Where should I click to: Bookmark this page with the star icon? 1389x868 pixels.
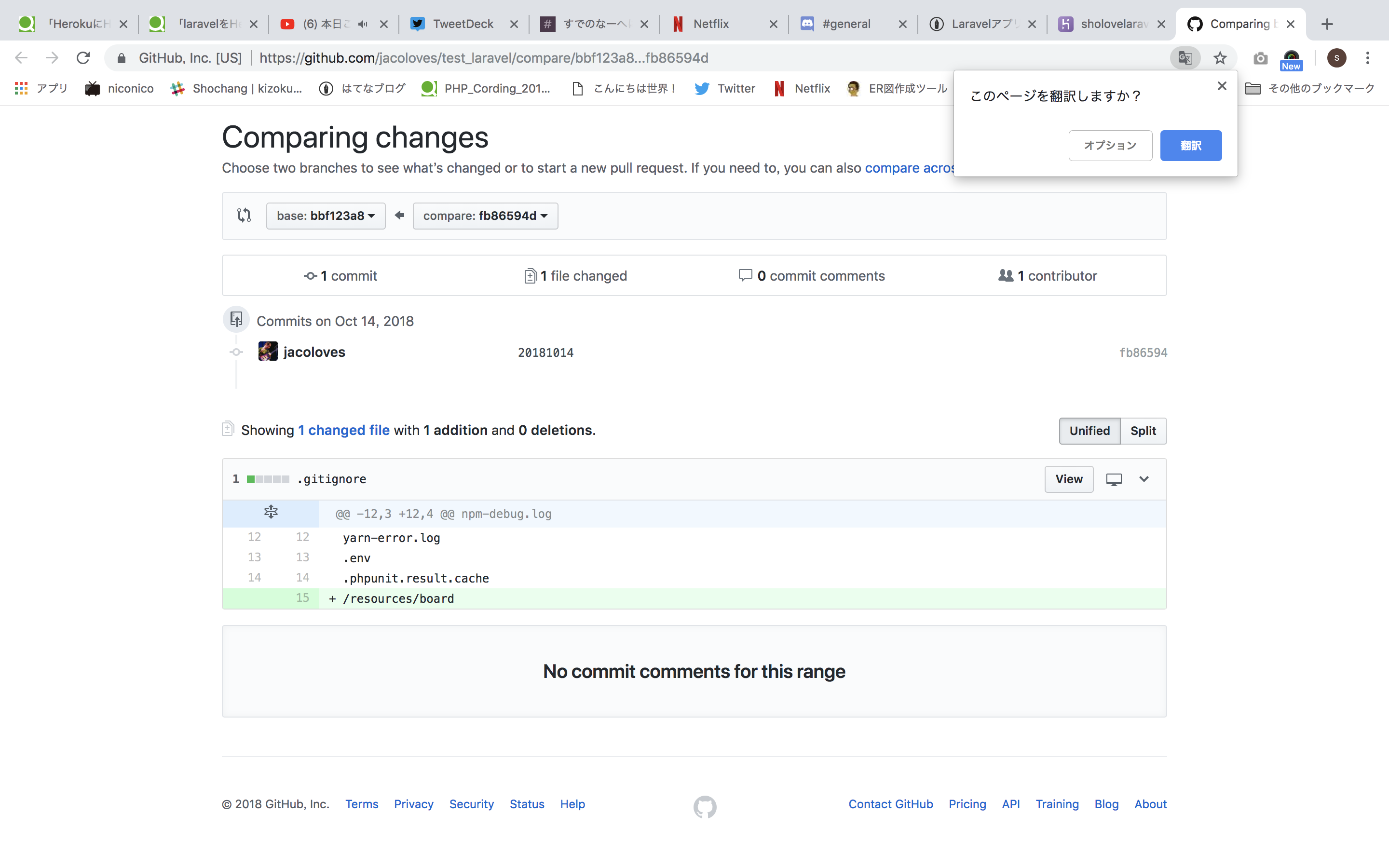tap(1220, 58)
